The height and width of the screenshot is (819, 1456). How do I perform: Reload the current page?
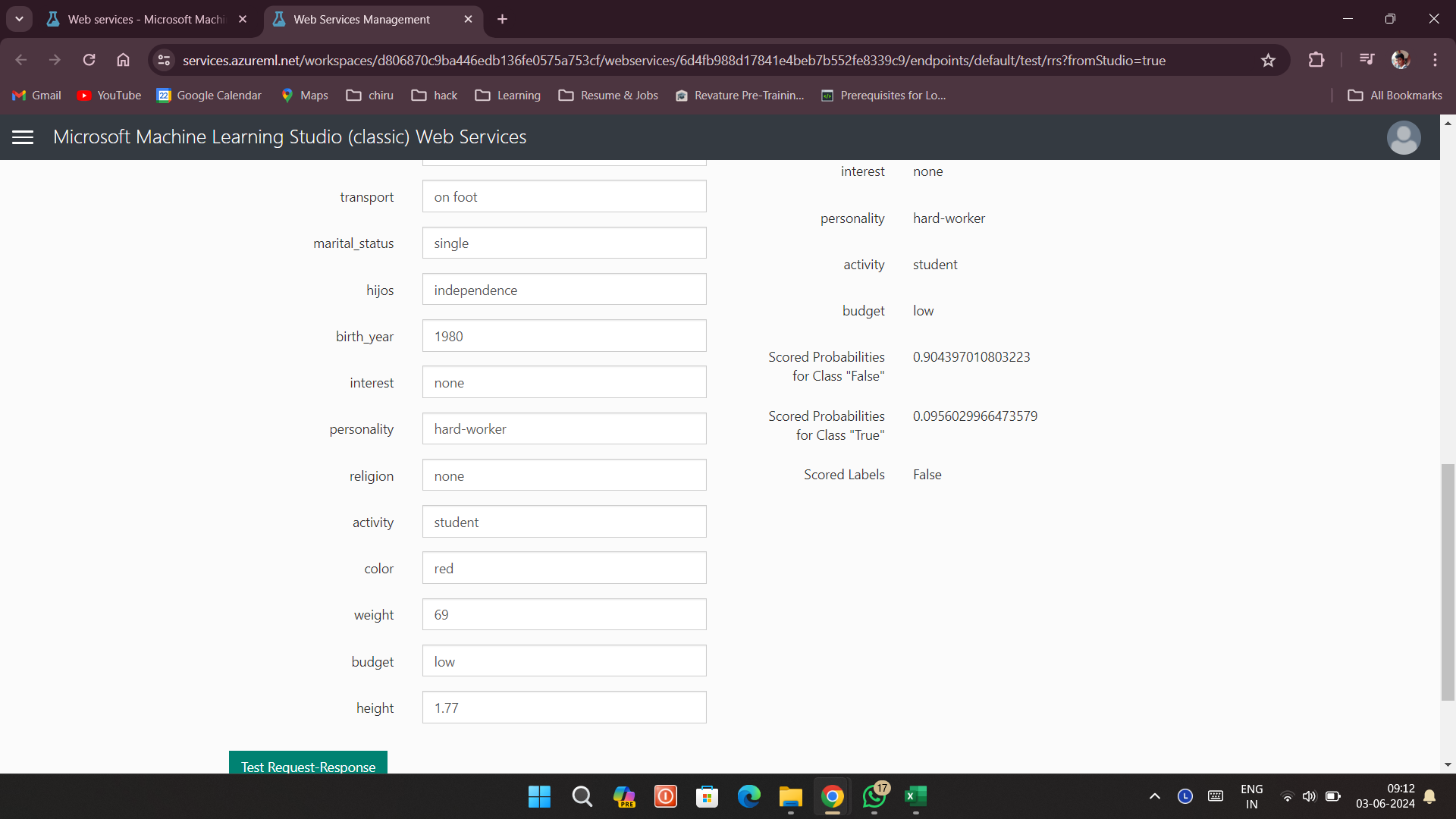point(89,60)
